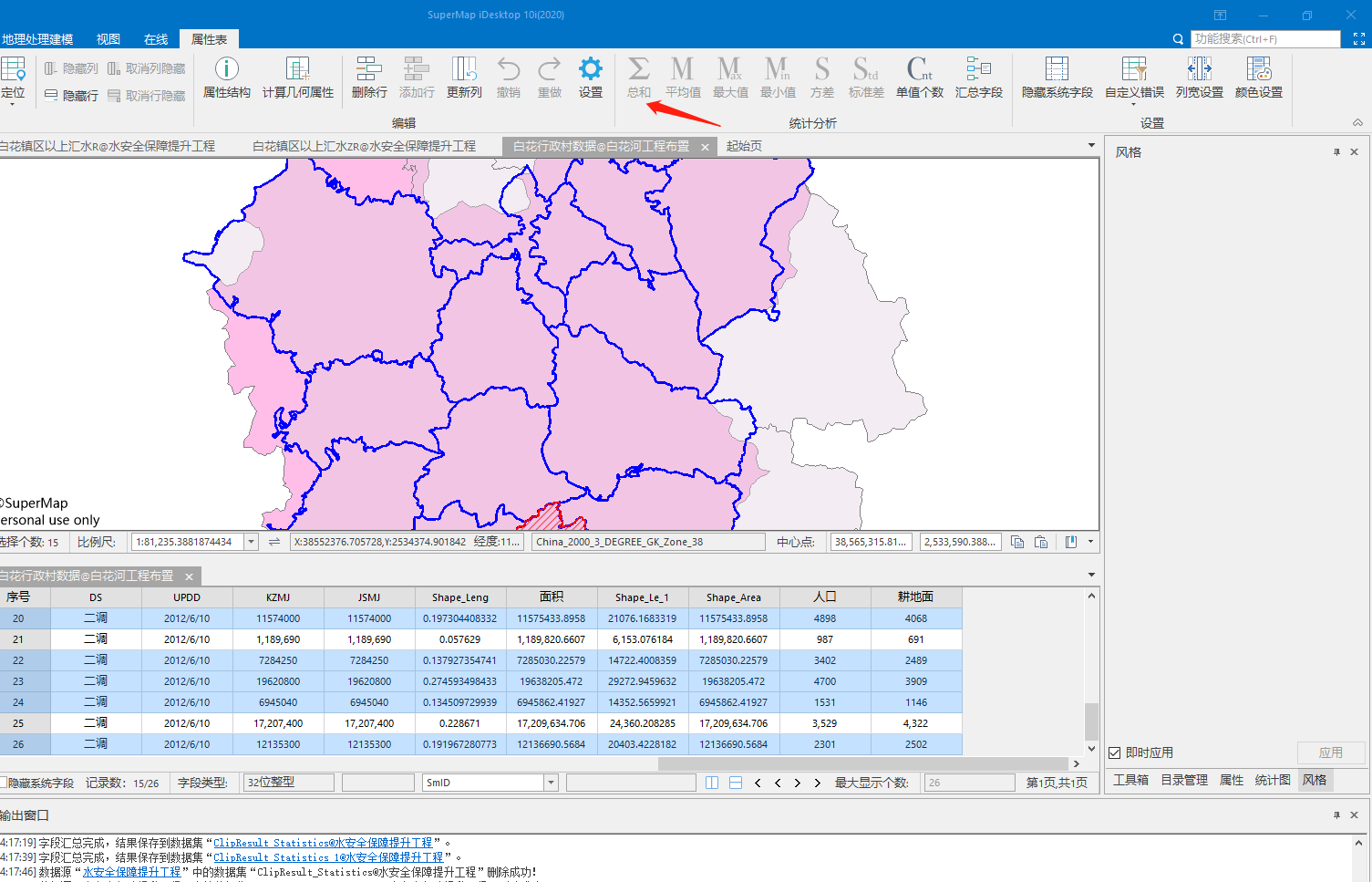The width and height of the screenshot is (1372, 882).
Task: Click 更新列 update column icon
Action: coord(464,69)
